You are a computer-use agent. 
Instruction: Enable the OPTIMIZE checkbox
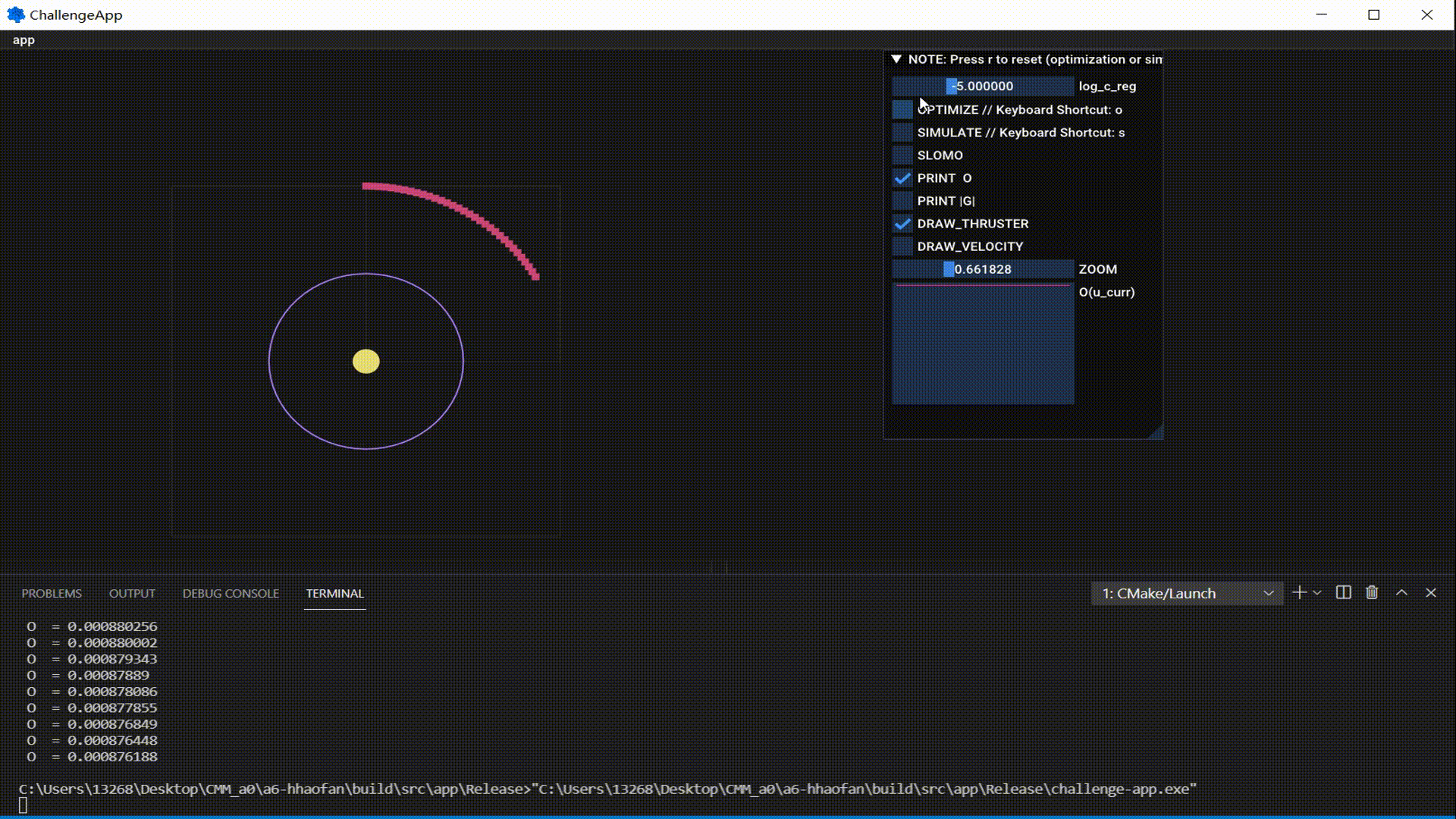[902, 110]
